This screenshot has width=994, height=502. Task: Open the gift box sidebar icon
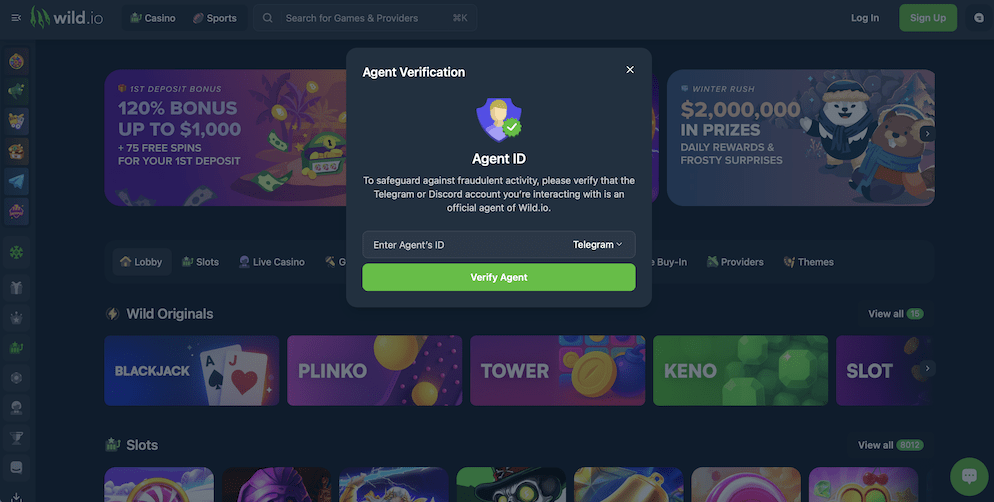coord(16,288)
